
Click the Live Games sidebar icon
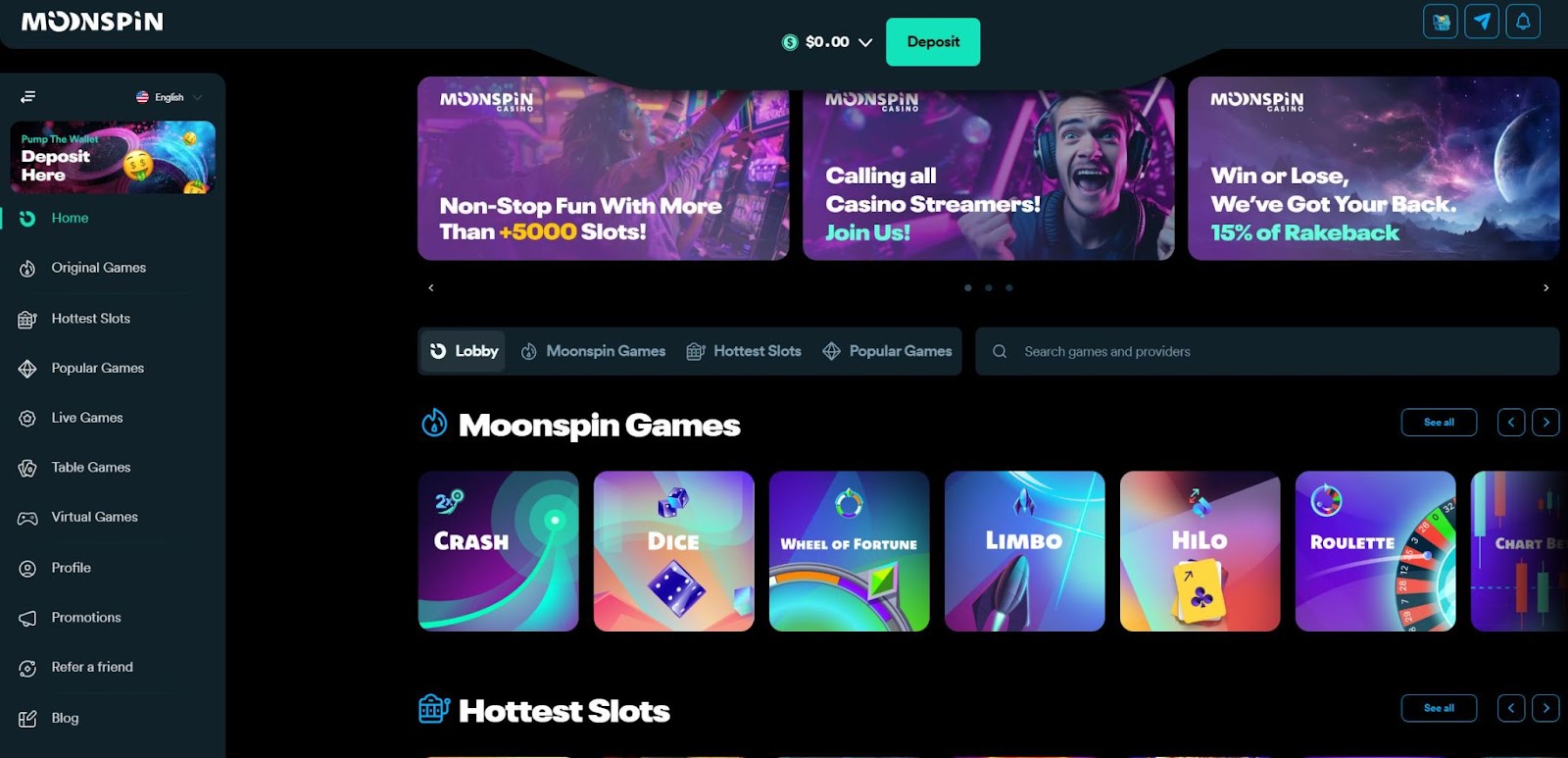(x=27, y=419)
